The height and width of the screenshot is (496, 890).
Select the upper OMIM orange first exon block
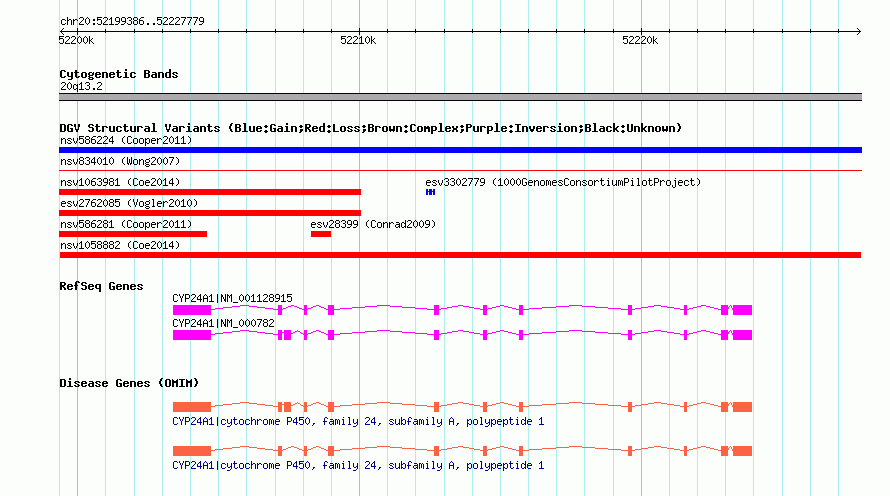[x=192, y=407]
